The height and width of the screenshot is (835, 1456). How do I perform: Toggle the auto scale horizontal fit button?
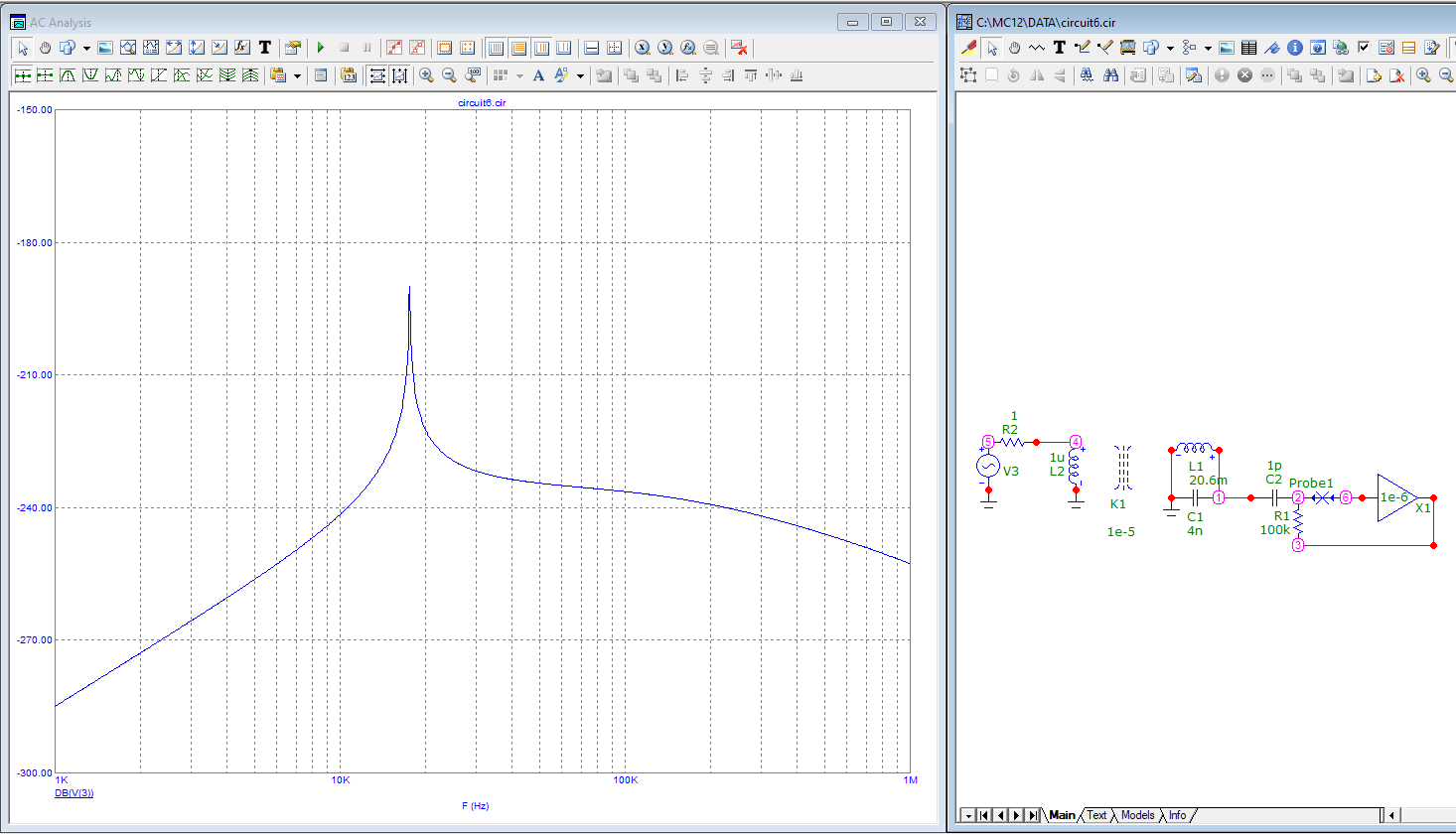point(377,75)
